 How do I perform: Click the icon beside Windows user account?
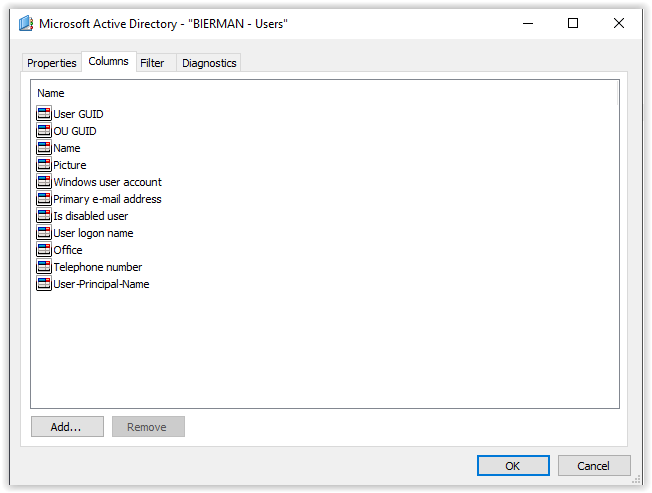click(44, 182)
